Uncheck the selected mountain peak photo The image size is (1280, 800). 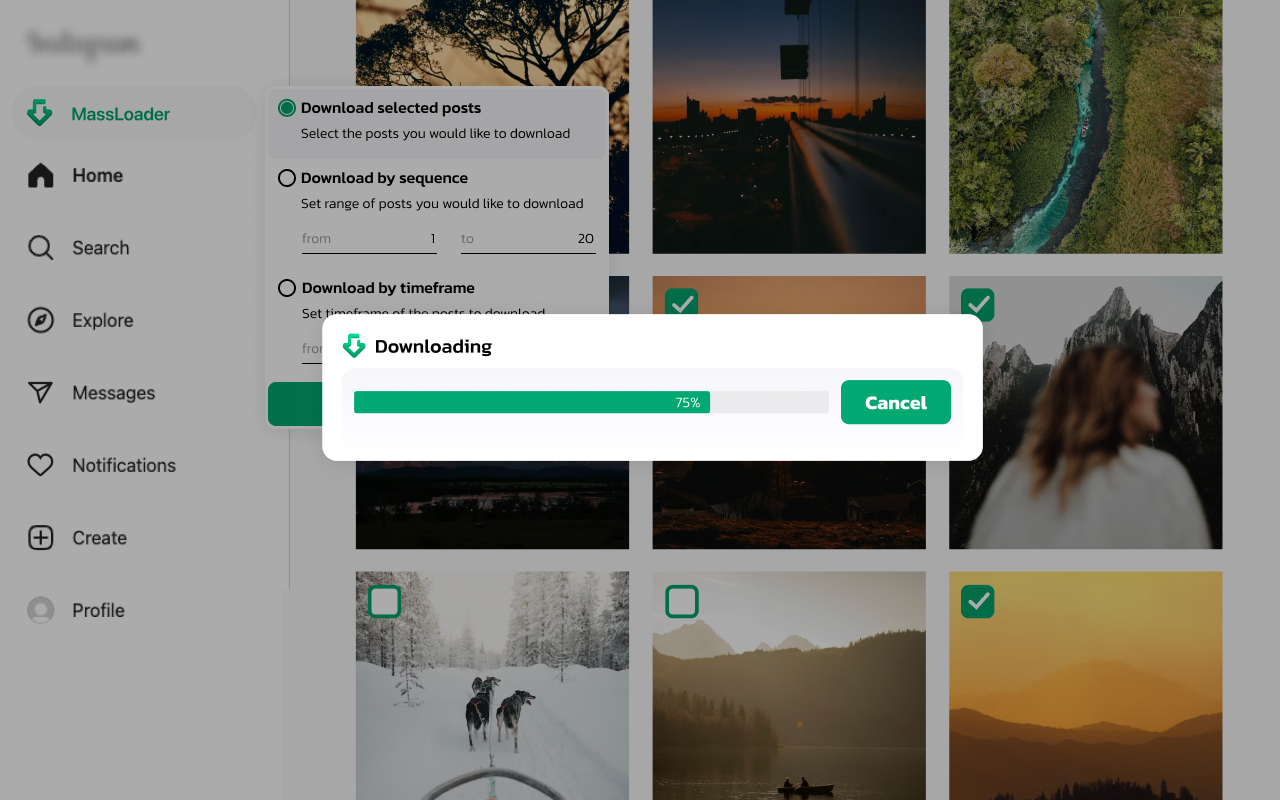pyautogui.click(x=977, y=305)
